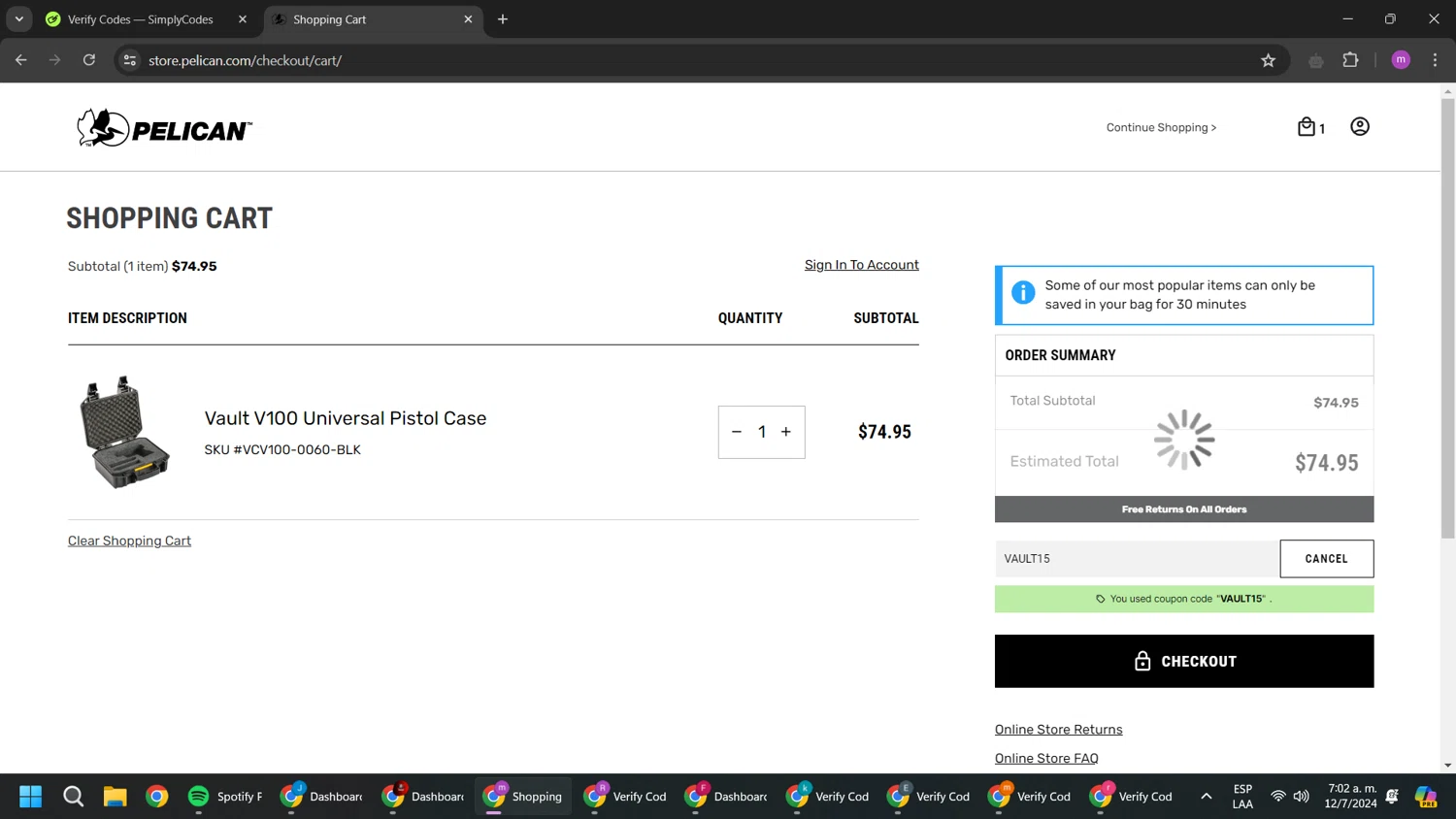Click the Pelican logo
Image resolution: width=1456 pixels, height=819 pixels.
[164, 128]
